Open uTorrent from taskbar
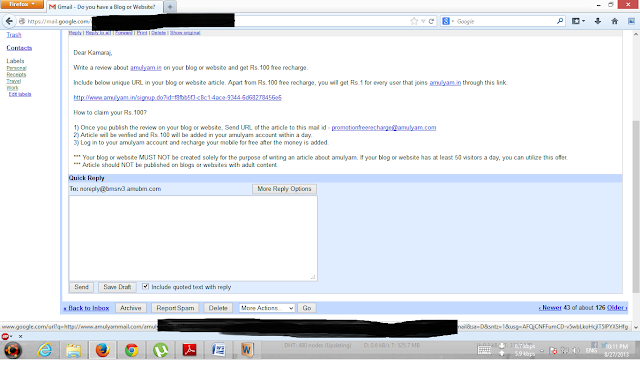 160,350
